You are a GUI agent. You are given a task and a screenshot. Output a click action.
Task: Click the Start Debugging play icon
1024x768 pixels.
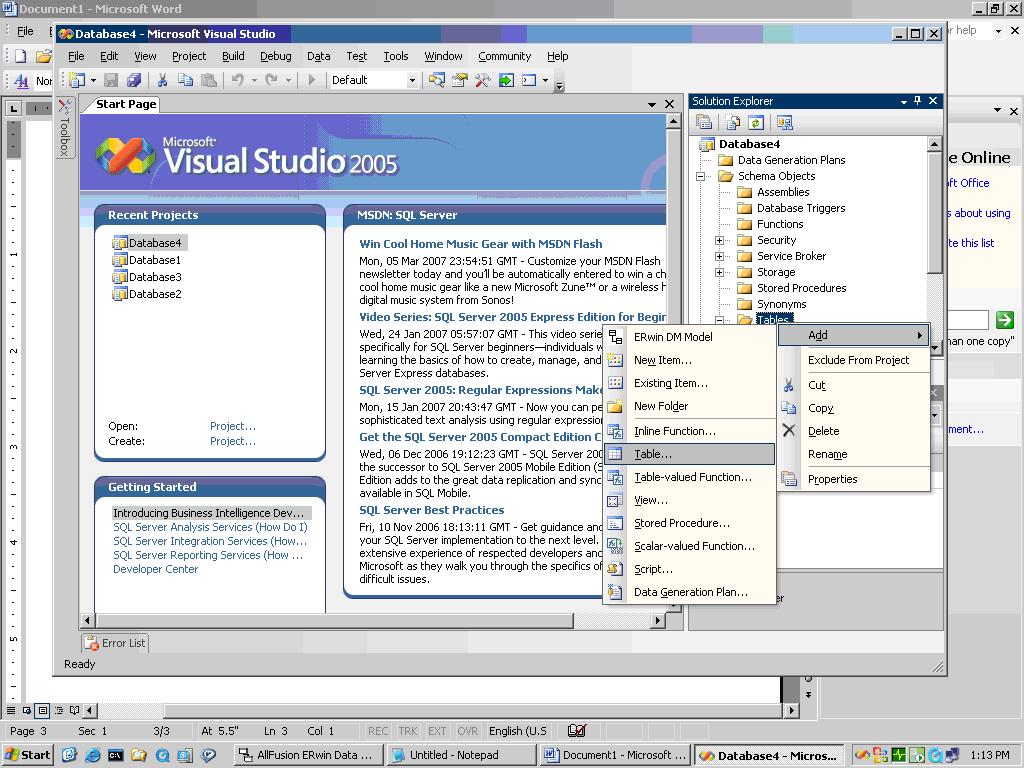click(312, 80)
